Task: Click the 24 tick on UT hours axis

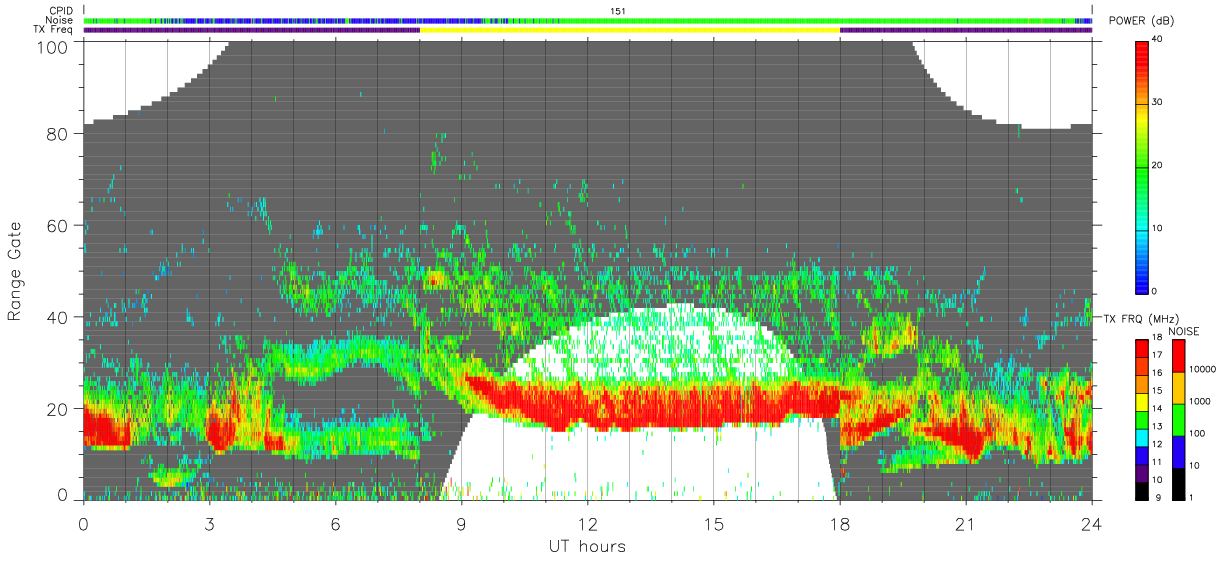Action: (1091, 523)
